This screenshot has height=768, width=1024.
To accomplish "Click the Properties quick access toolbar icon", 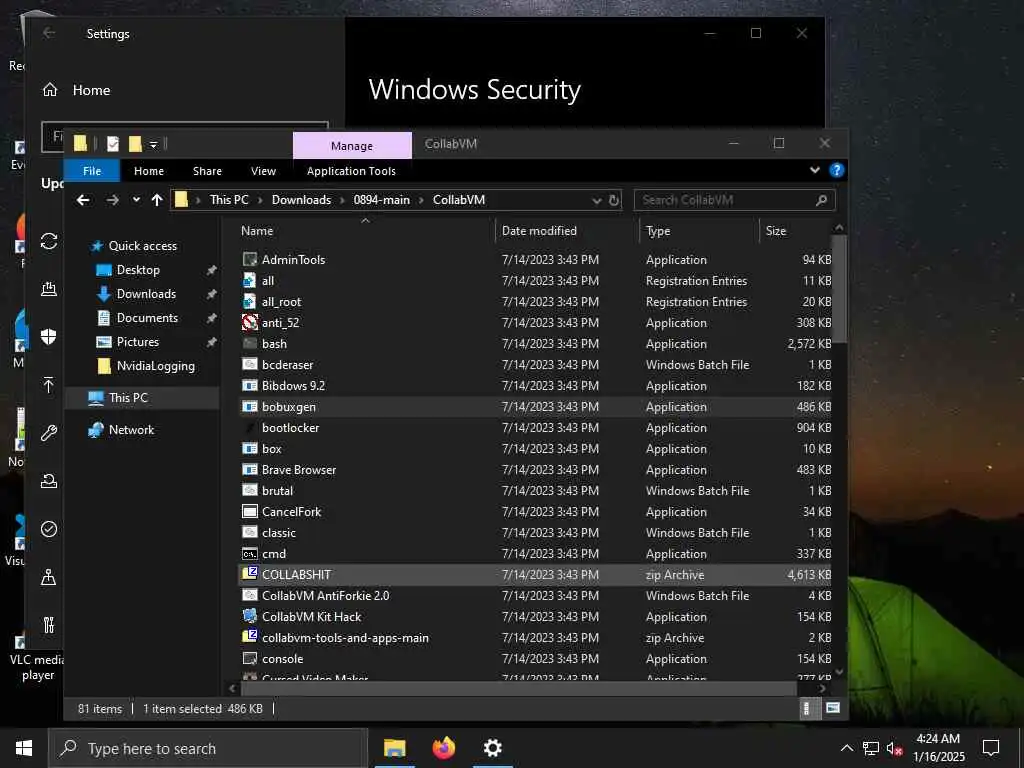I will pos(112,144).
